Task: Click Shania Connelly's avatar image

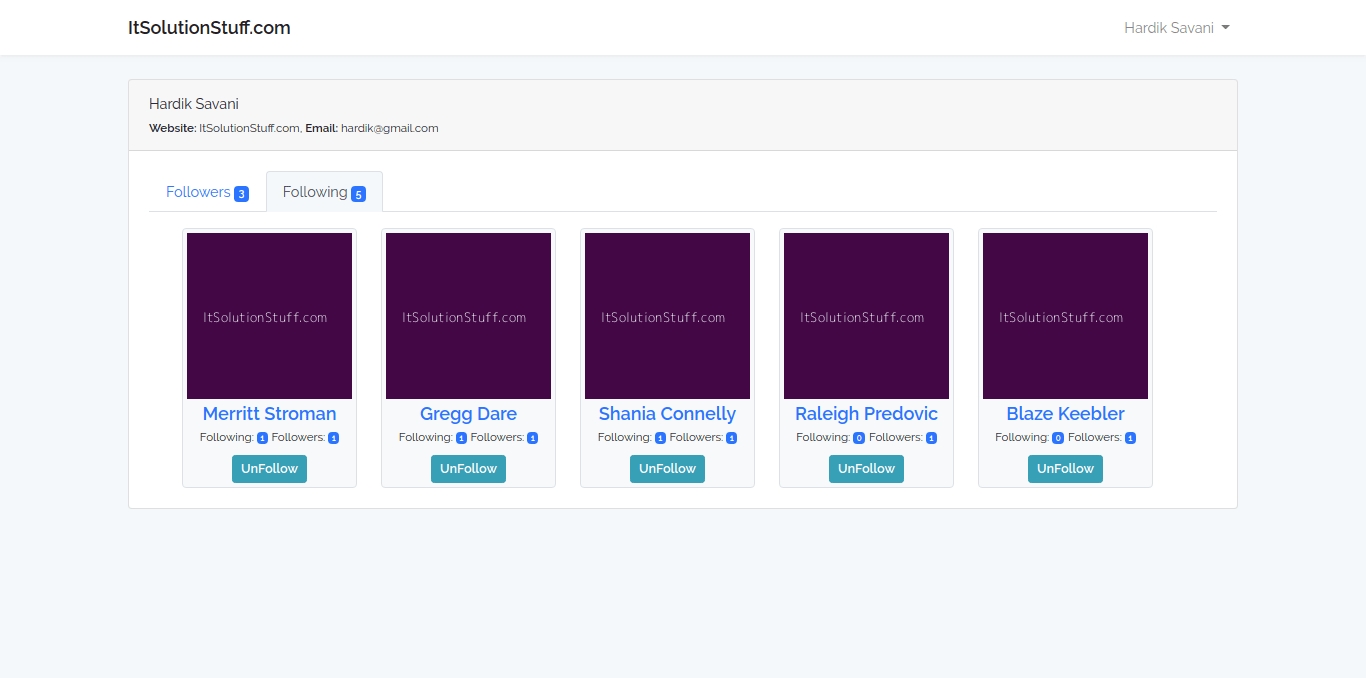Action: pos(667,316)
